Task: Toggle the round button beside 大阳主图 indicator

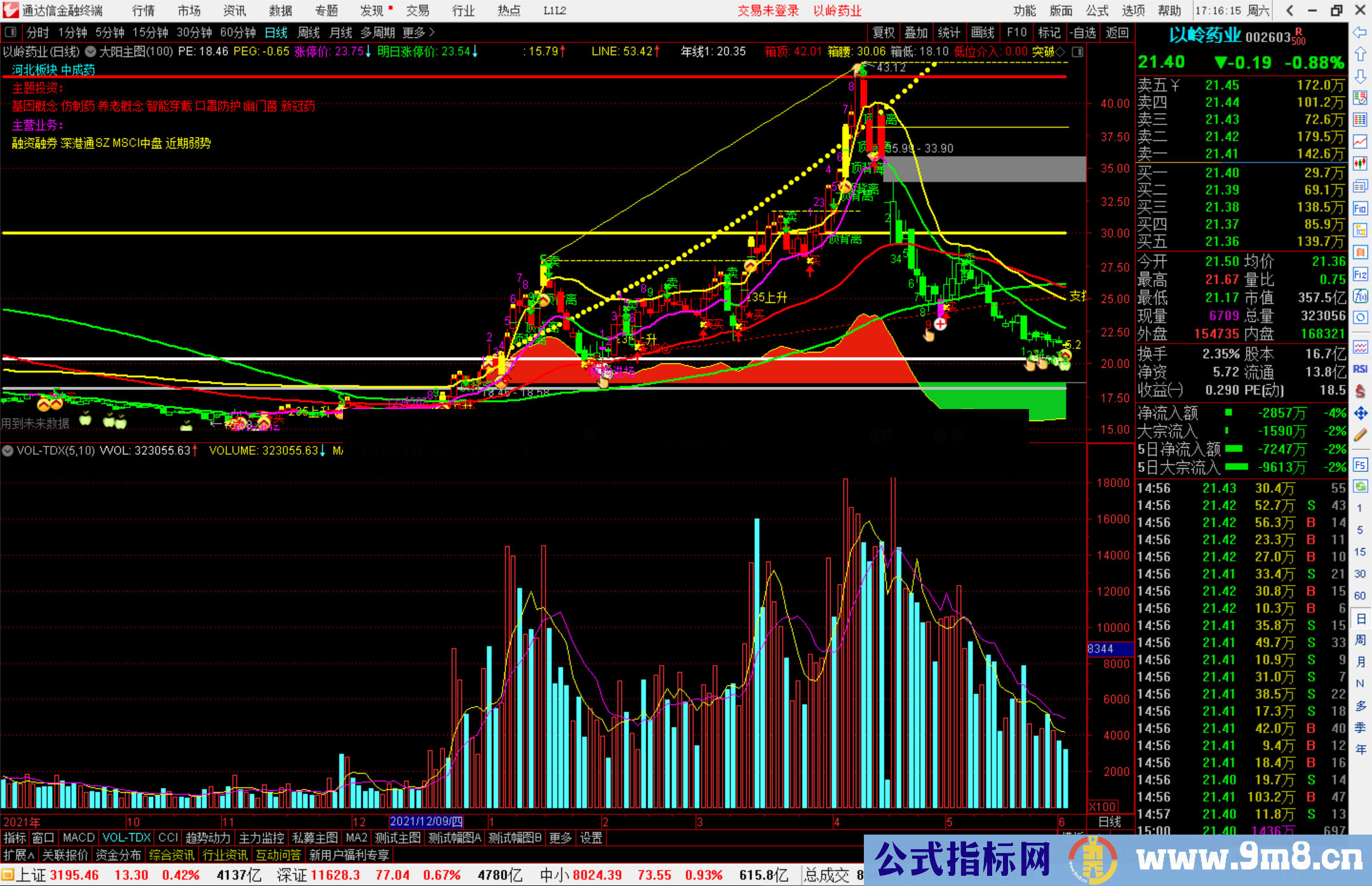Action: tap(91, 51)
